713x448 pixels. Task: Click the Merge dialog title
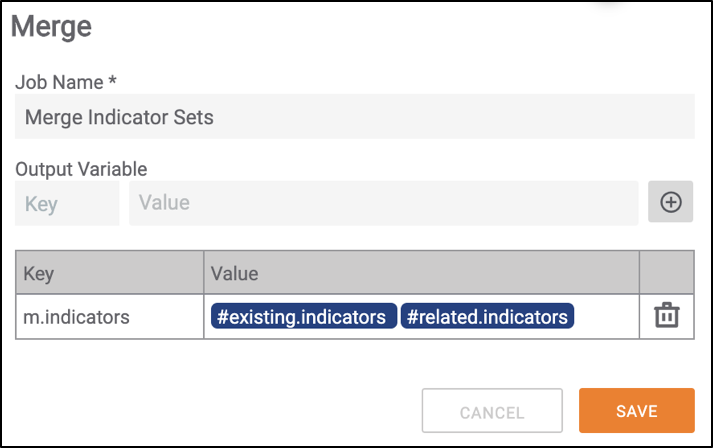pos(51,26)
